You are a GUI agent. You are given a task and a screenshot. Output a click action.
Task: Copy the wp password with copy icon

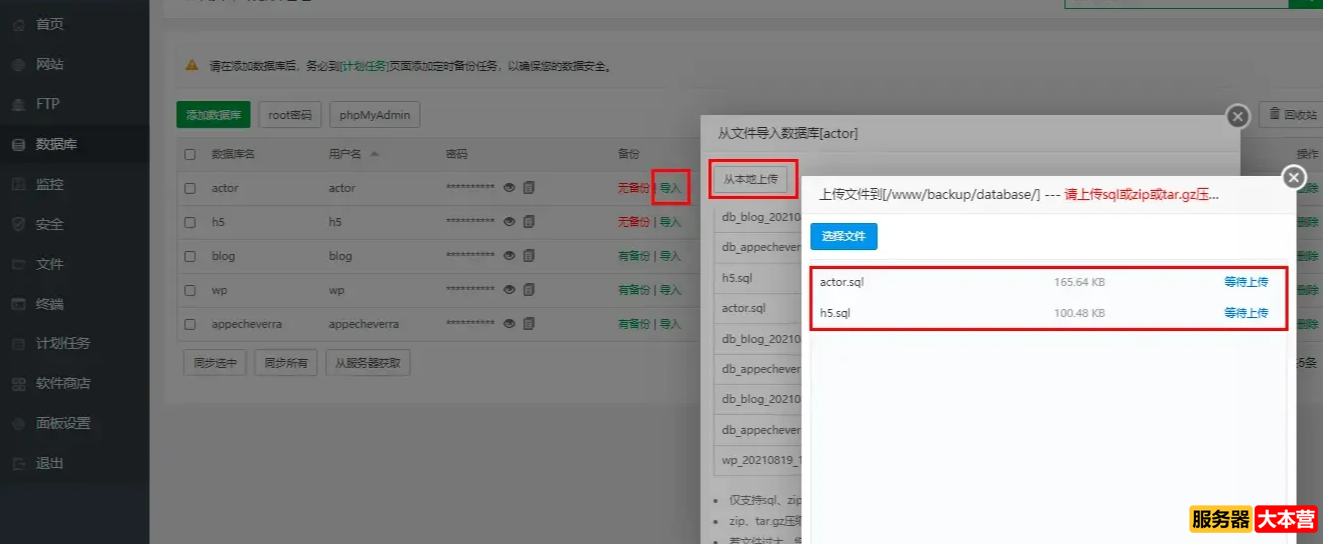coord(529,290)
